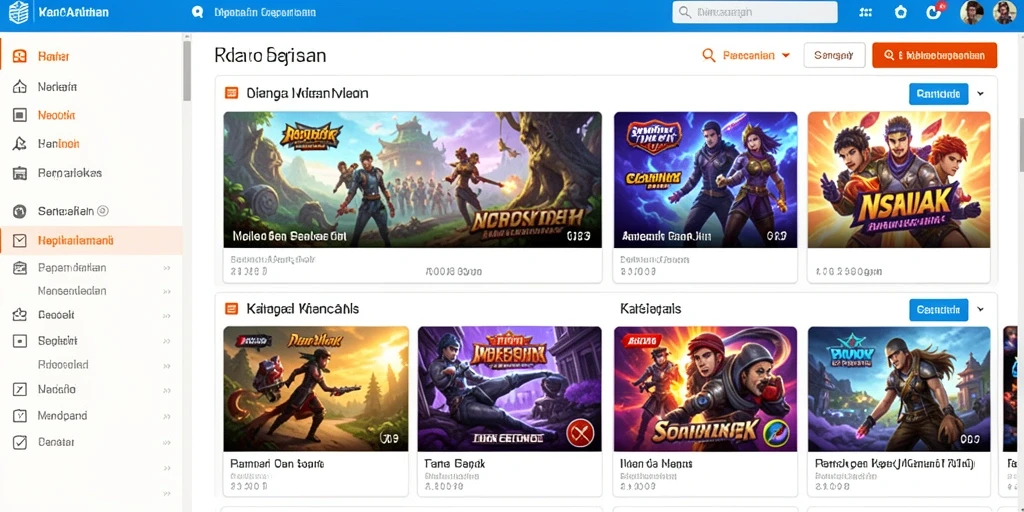Open the purple two-character game thumbnail

(705, 180)
